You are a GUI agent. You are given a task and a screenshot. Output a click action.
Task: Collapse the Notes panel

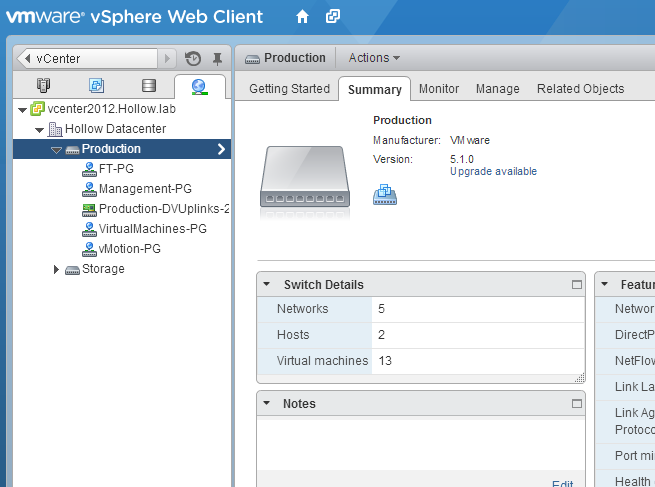267,404
